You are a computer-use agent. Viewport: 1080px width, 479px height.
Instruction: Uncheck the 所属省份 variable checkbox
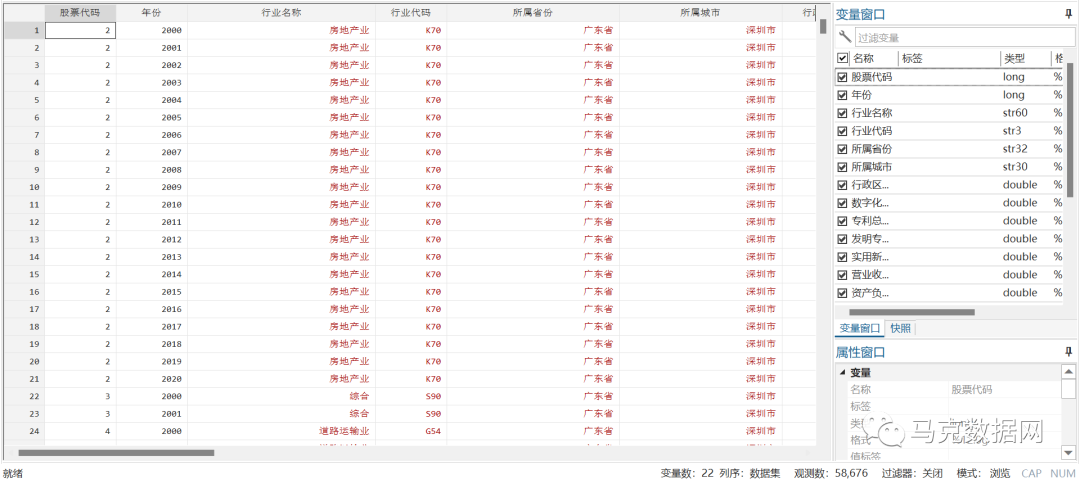coord(842,149)
